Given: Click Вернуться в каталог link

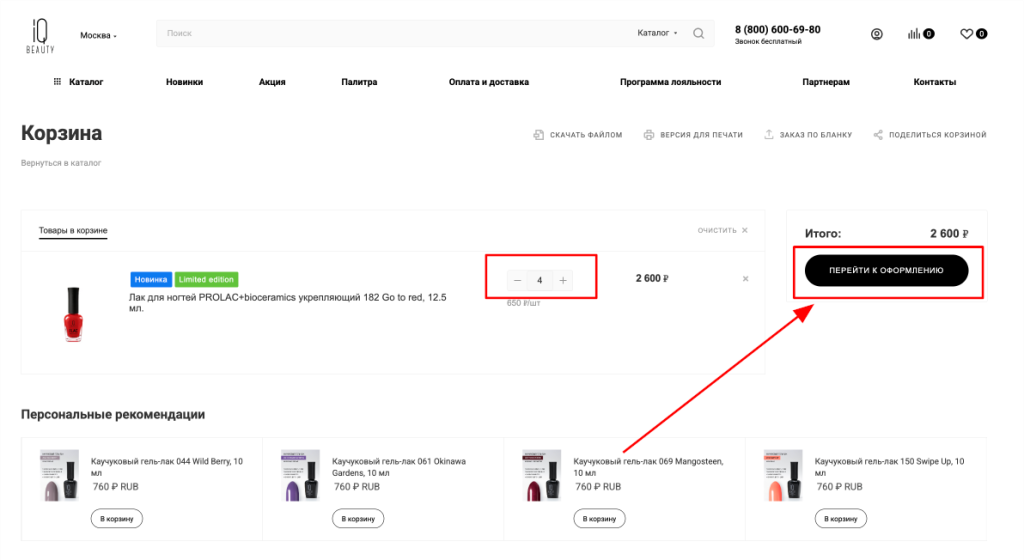Looking at the screenshot, I should [x=61, y=163].
